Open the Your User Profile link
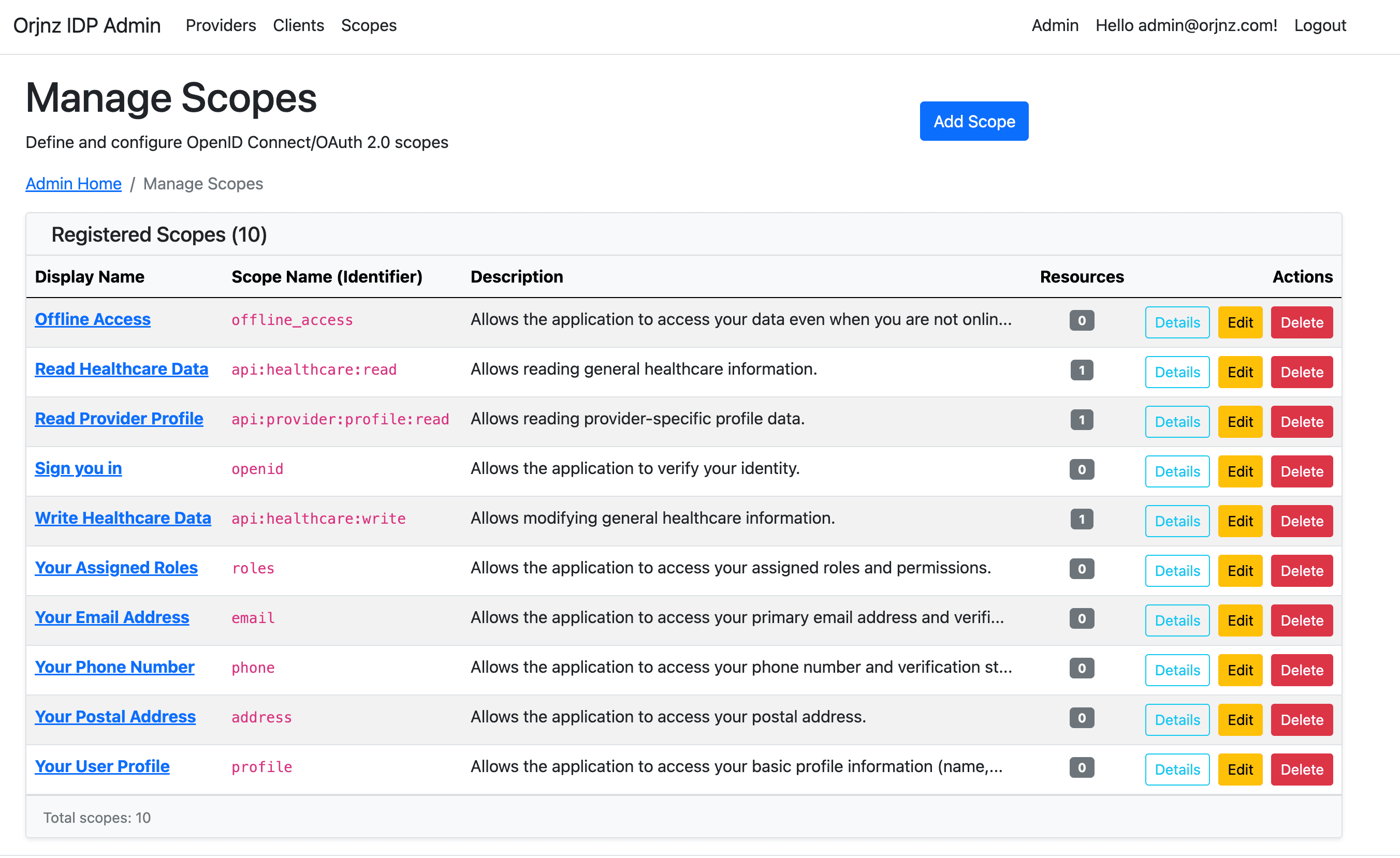The image size is (1400, 858). pos(103,766)
